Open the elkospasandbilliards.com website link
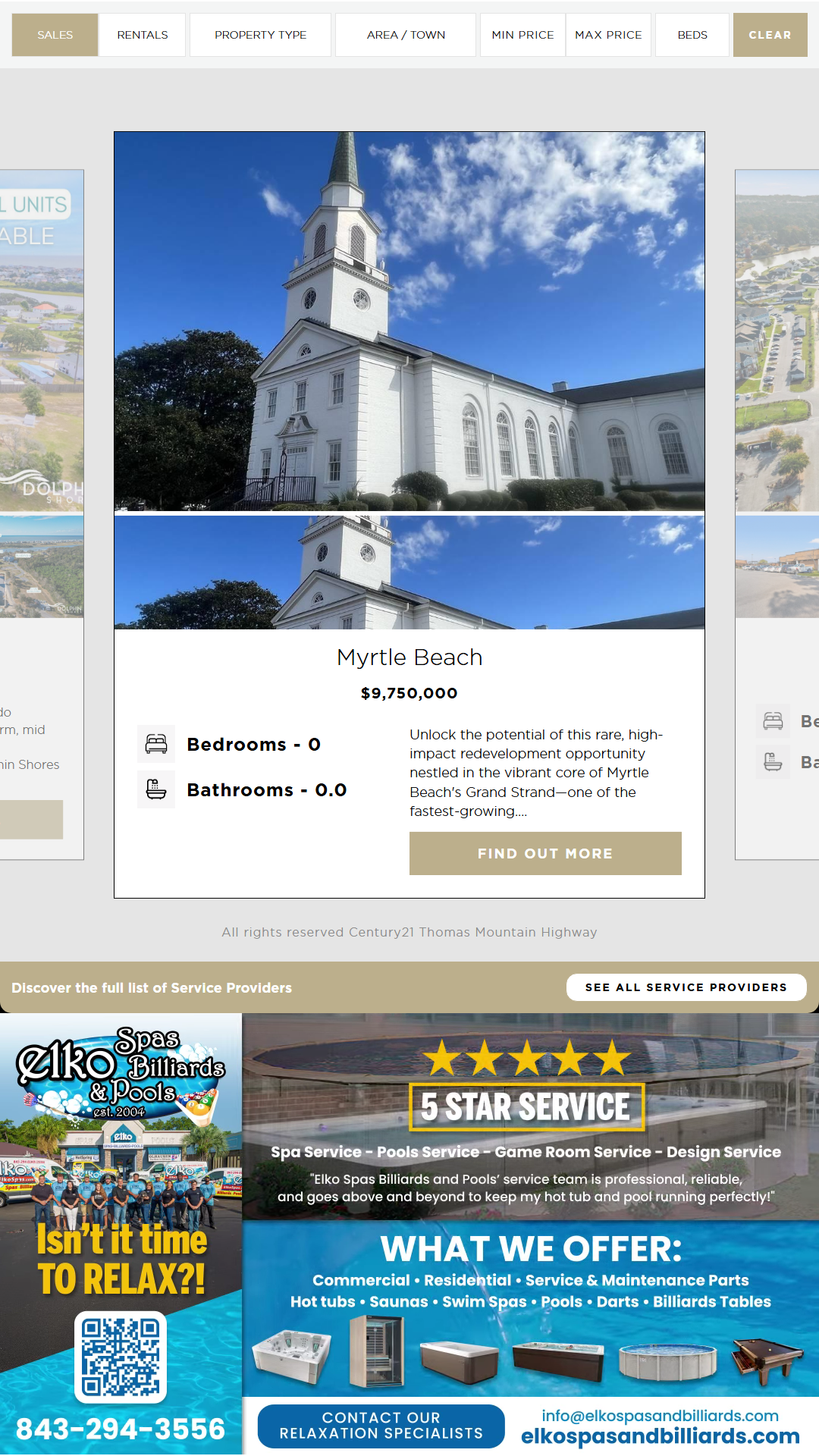Image resolution: width=819 pixels, height=1456 pixels. (x=660, y=1436)
